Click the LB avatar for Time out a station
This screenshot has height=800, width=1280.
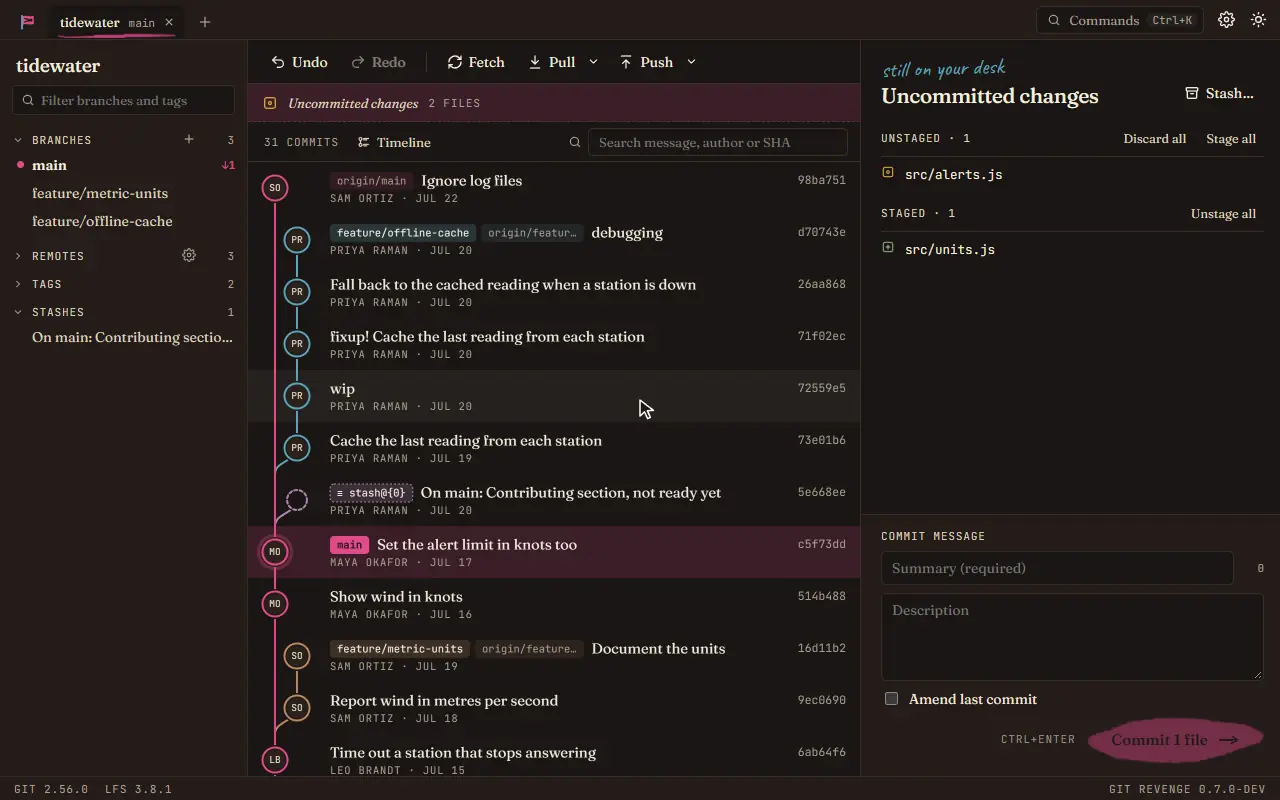click(x=275, y=760)
